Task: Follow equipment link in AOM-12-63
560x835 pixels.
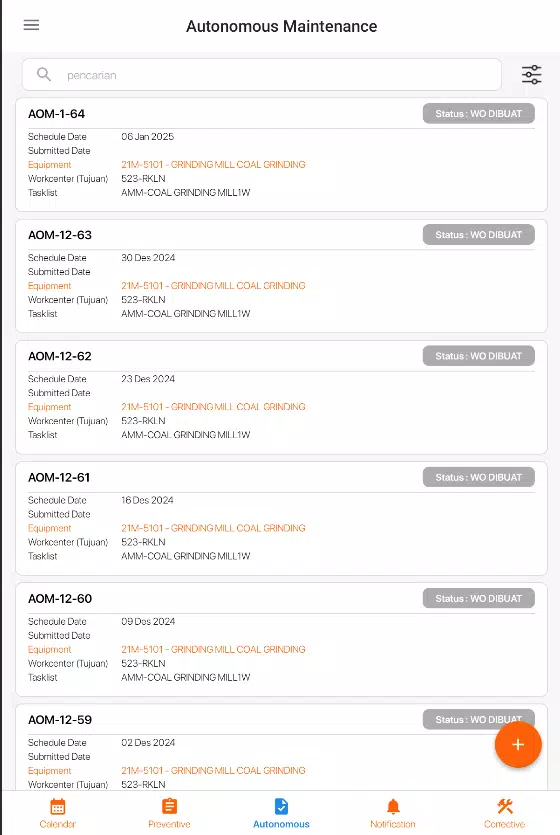Action: point(213,285)
